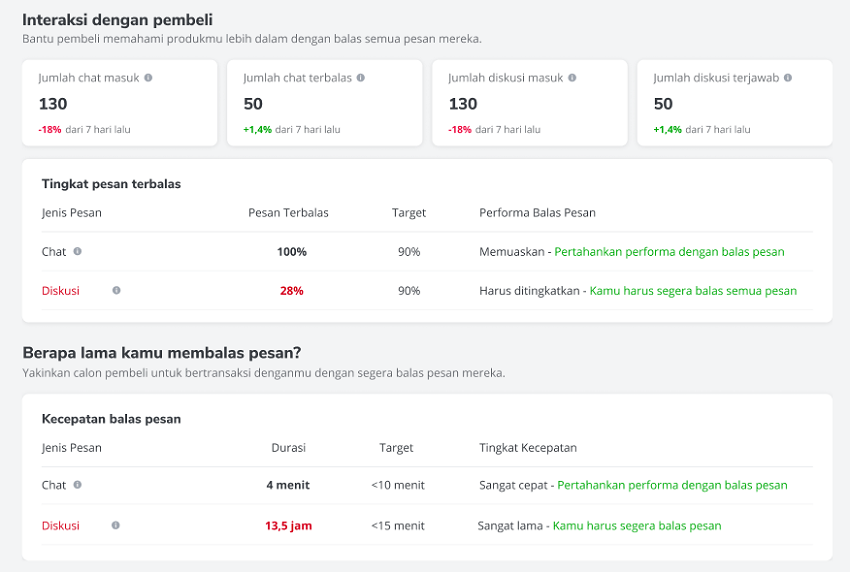Viewport: 850px width, 572px height.
Task: Open Diskusi info icon in Tingkat pesan terbalas
Action: coord(116,290)
